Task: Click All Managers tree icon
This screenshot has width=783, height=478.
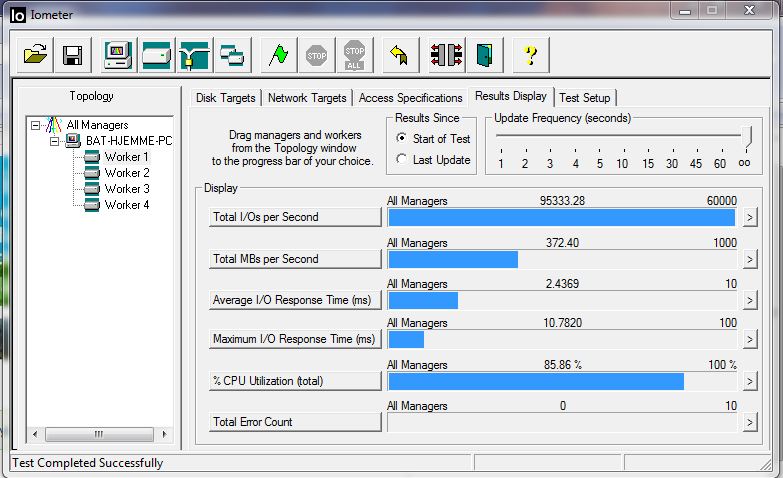Action: [x=53, y=125]
